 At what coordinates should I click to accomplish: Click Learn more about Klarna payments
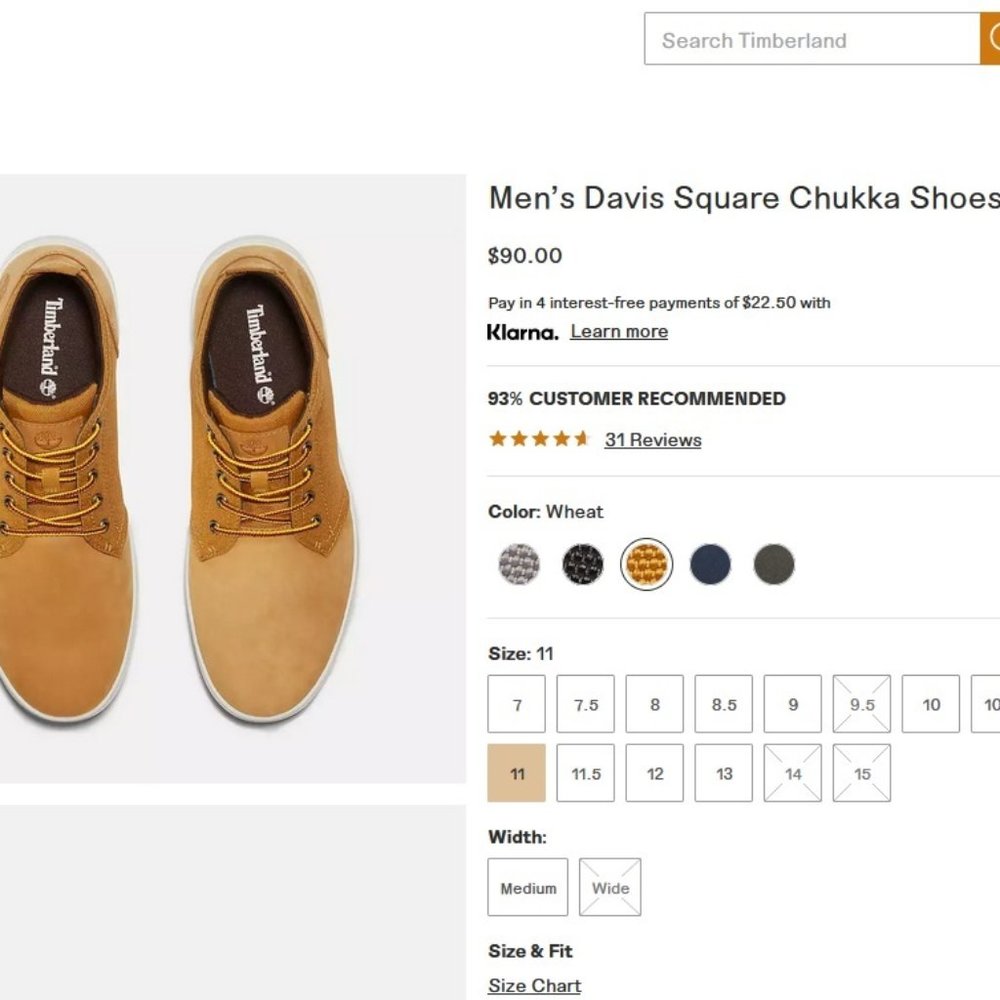[618, 331]
